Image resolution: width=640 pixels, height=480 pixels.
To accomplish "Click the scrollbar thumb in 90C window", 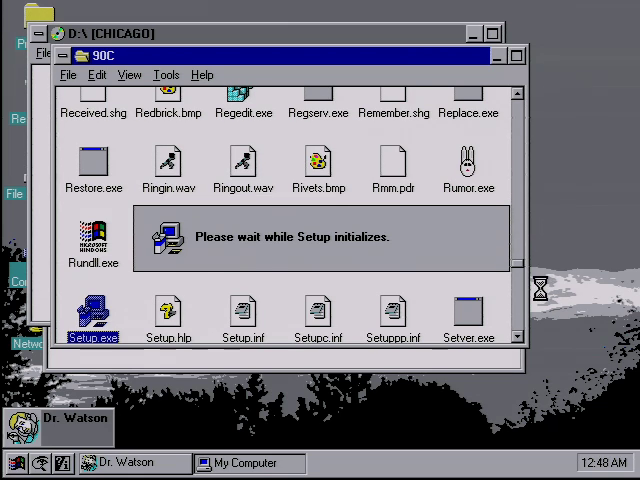I will (x=517, y=263).
